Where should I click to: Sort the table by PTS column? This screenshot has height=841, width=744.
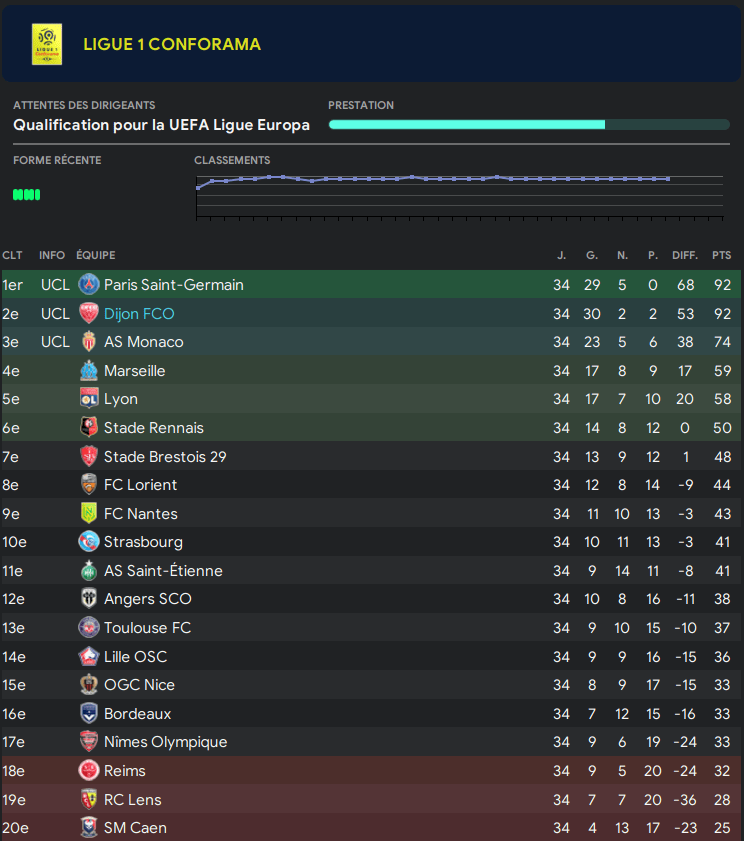(721, 256)
